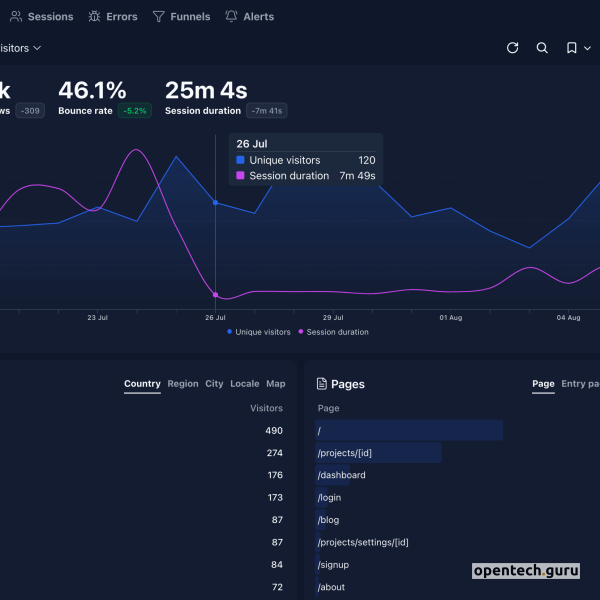Click the blue Unique visitors swatch in tooltip
The width and height of the screenshot is (600, 600).
tap(240, 160)
